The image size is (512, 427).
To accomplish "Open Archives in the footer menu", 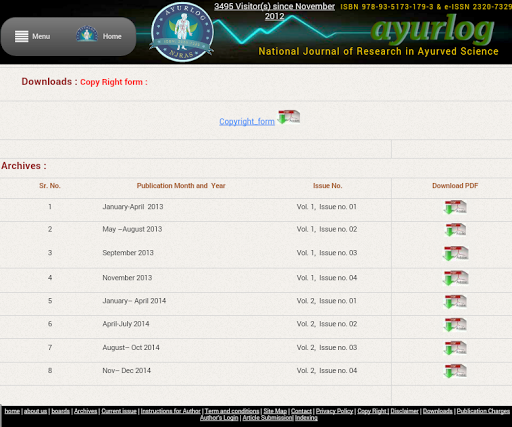I will coord(86,411).
